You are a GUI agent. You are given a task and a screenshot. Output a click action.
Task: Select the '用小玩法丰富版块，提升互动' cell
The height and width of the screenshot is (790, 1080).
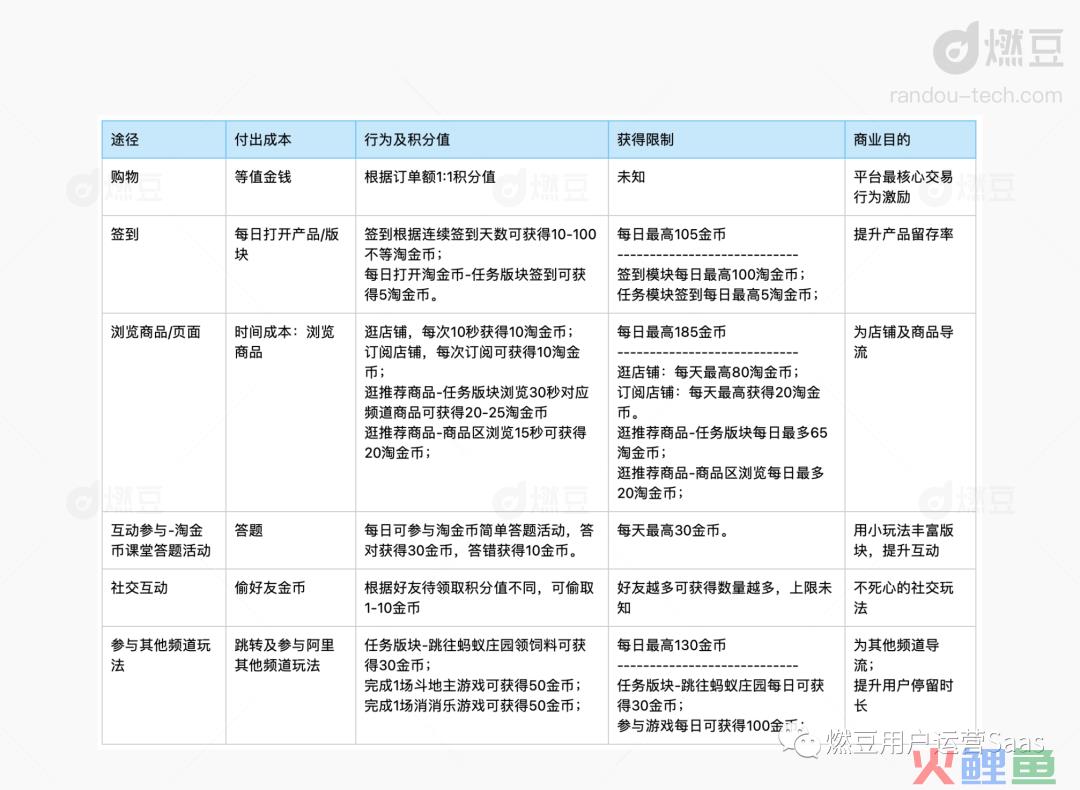pos(911,541)
